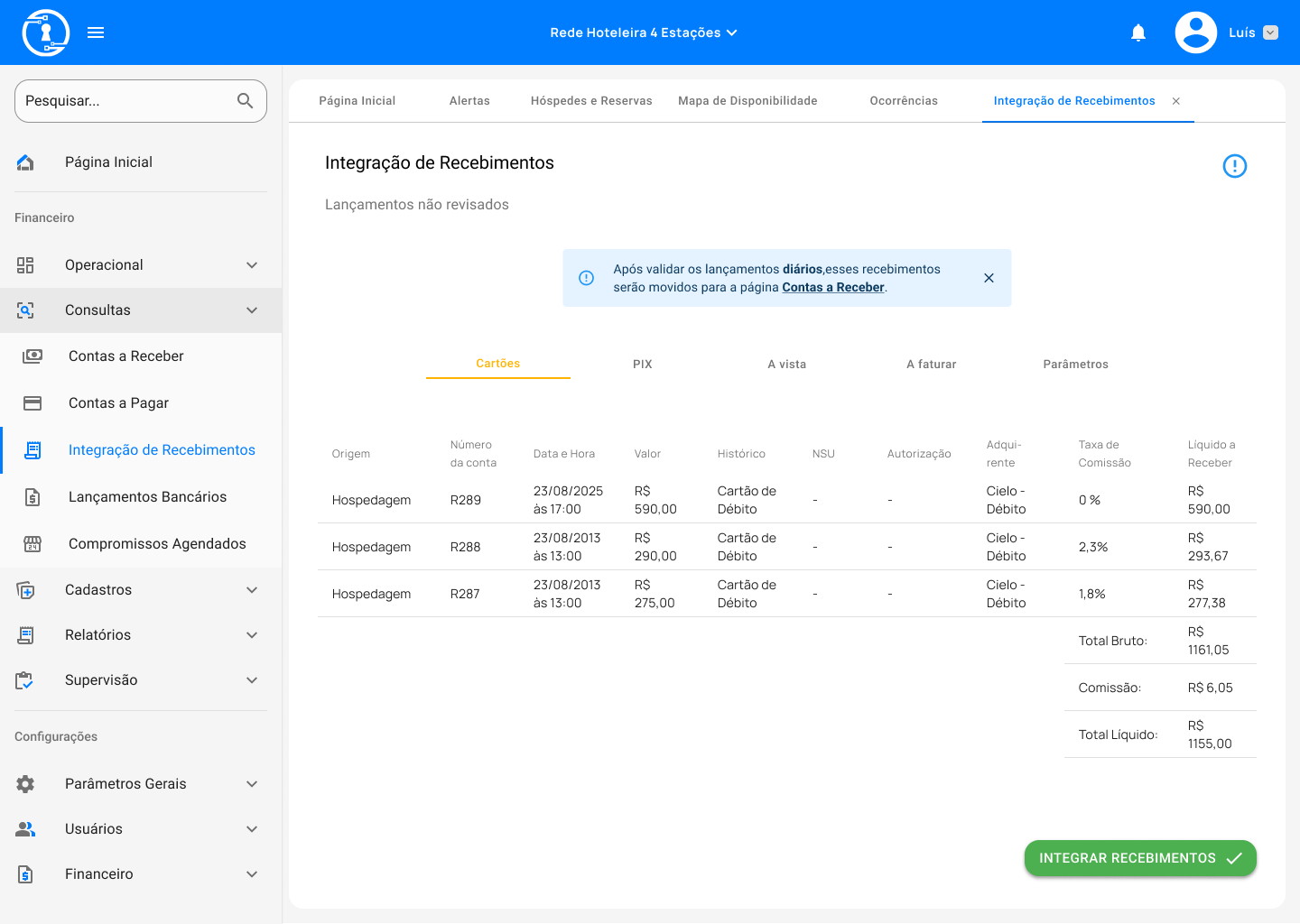Switch to the PIX tab

click(642, 365)
